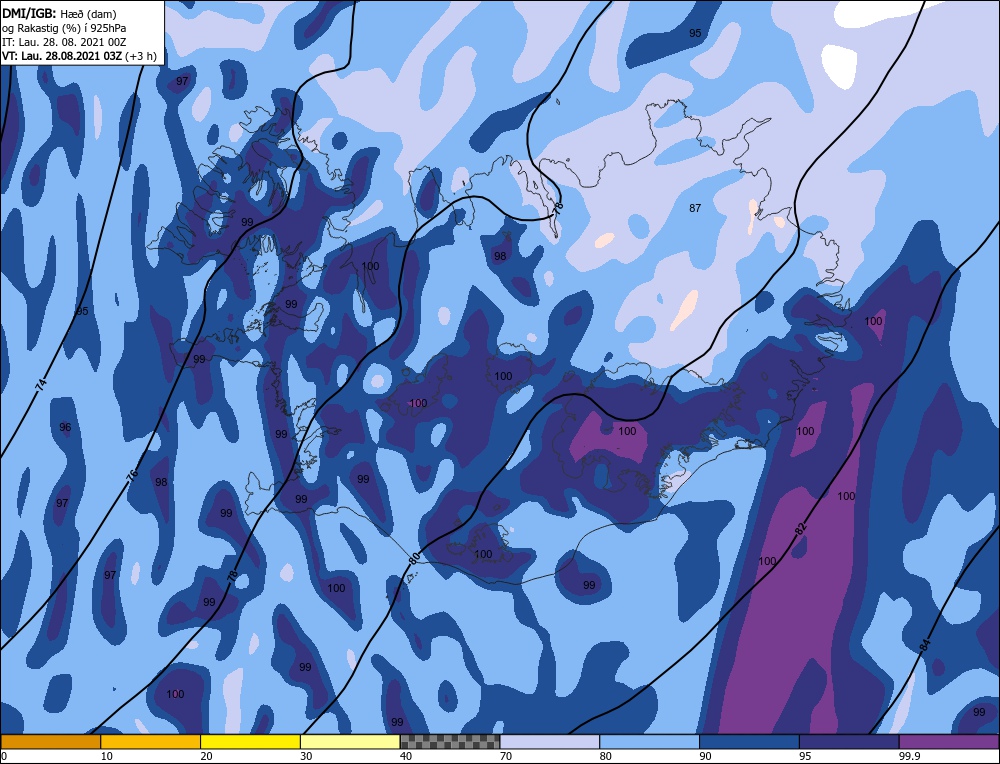Click the '30' legend tick label
This screenshot has height=764, width=1000.
pos(306,756)
